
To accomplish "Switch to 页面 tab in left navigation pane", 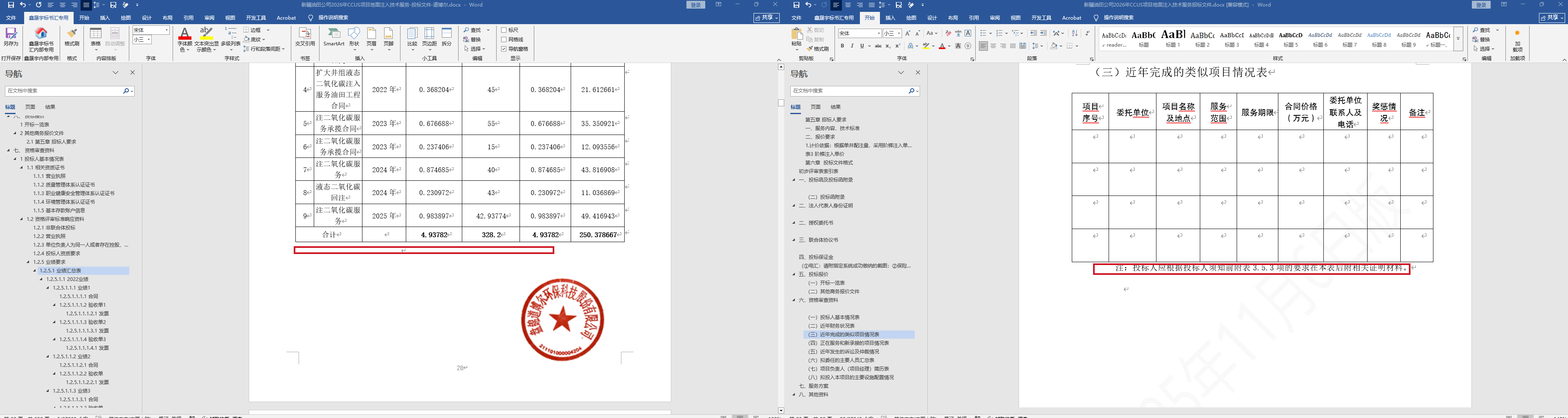I will pos(30,107).
